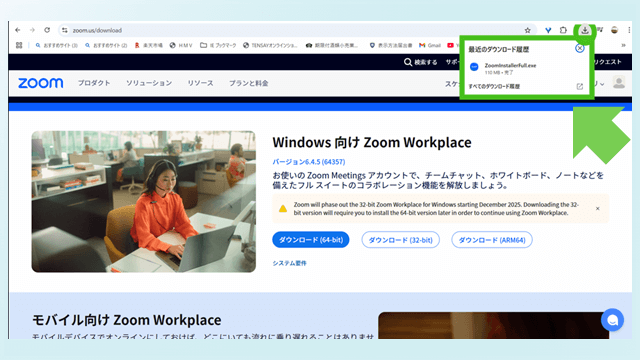Image resolution: width=640 pixels, height=360 pixels.
Task: Open the ソリューション menu
Action: click(x=149, y=83)
